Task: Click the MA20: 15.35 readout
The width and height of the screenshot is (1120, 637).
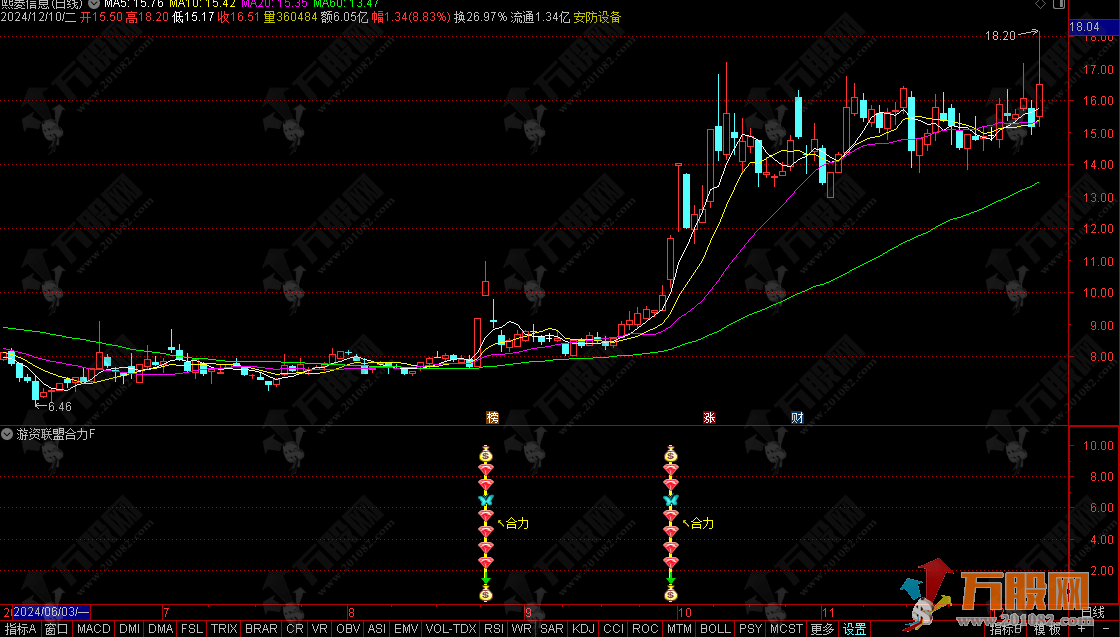Action: coord(274,4)
